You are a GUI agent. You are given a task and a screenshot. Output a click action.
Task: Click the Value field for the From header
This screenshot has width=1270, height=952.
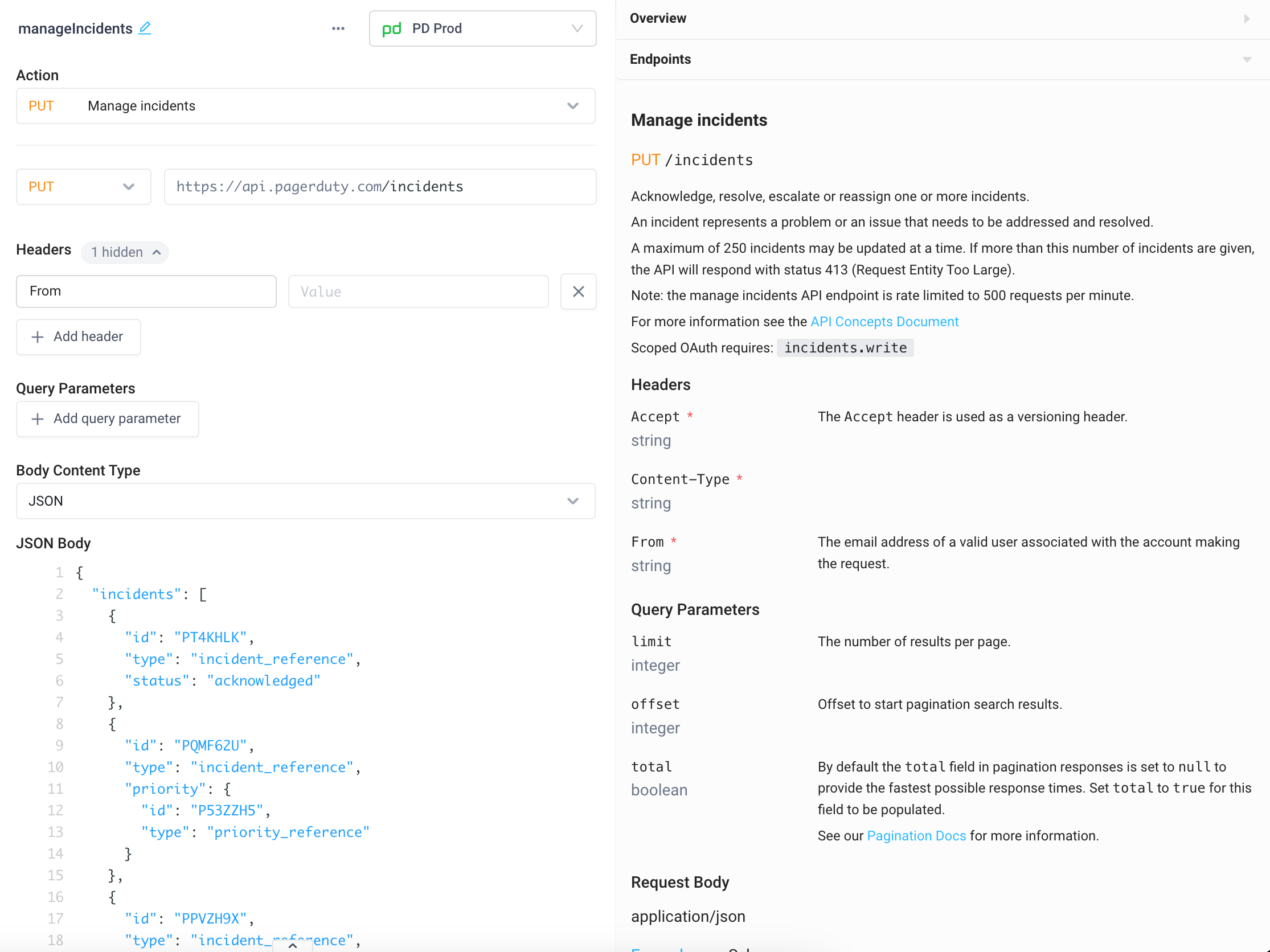click(x=418, y=292)
